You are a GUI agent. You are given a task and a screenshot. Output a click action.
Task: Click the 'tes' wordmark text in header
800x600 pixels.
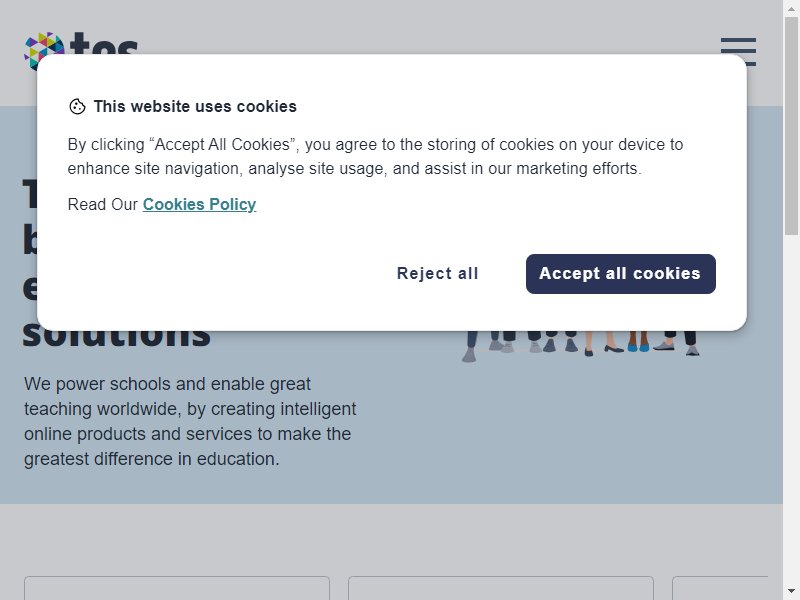pyautogui.click(x=104, y=43)
